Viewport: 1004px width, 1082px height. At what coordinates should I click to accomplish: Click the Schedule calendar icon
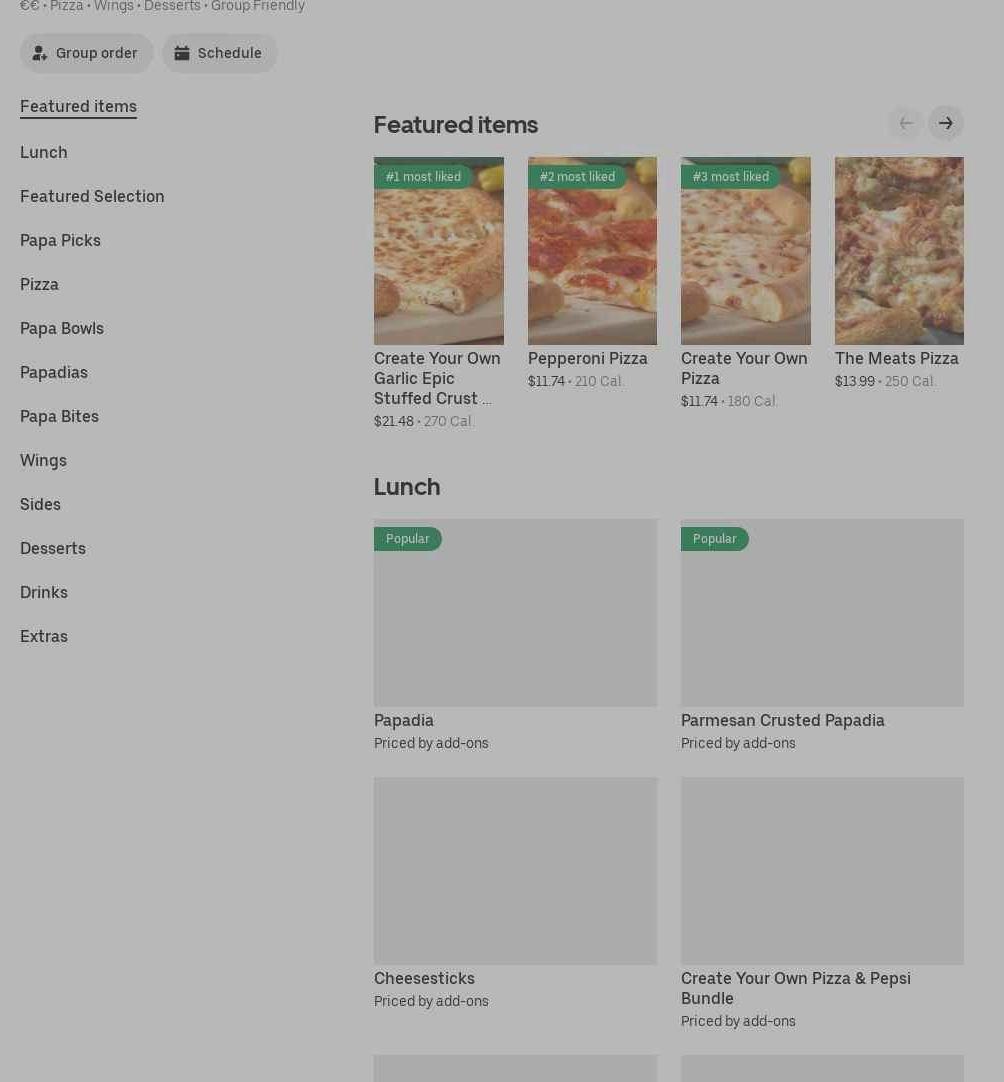(182, 53)
